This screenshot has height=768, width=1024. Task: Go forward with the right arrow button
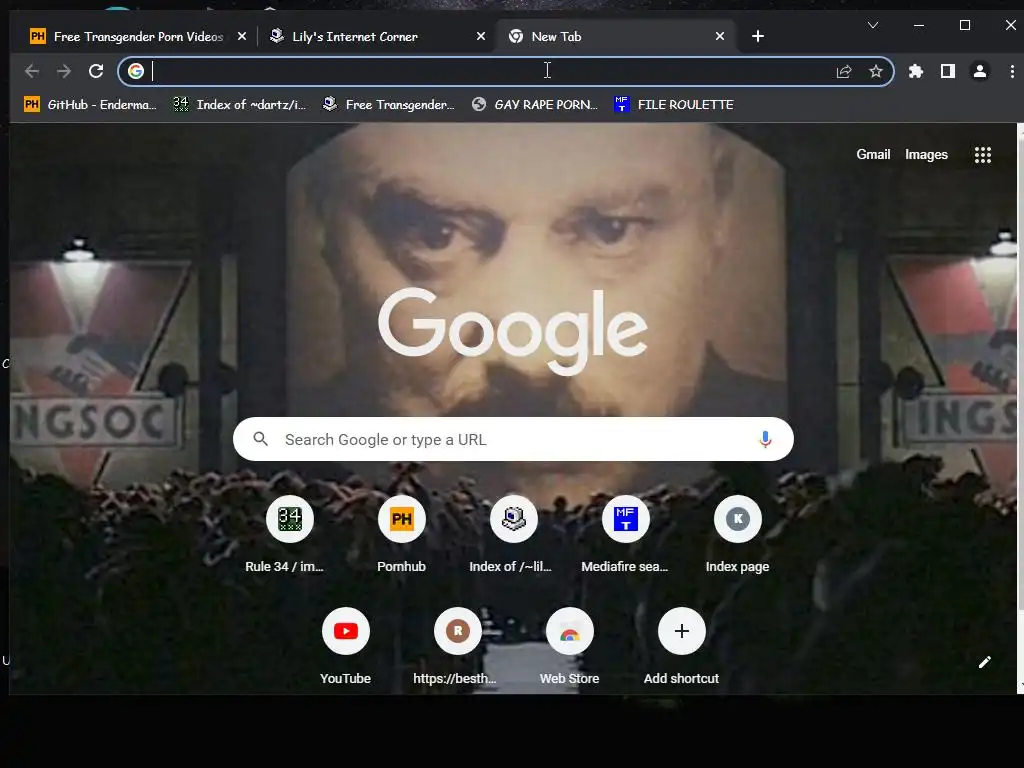[64, 71]
